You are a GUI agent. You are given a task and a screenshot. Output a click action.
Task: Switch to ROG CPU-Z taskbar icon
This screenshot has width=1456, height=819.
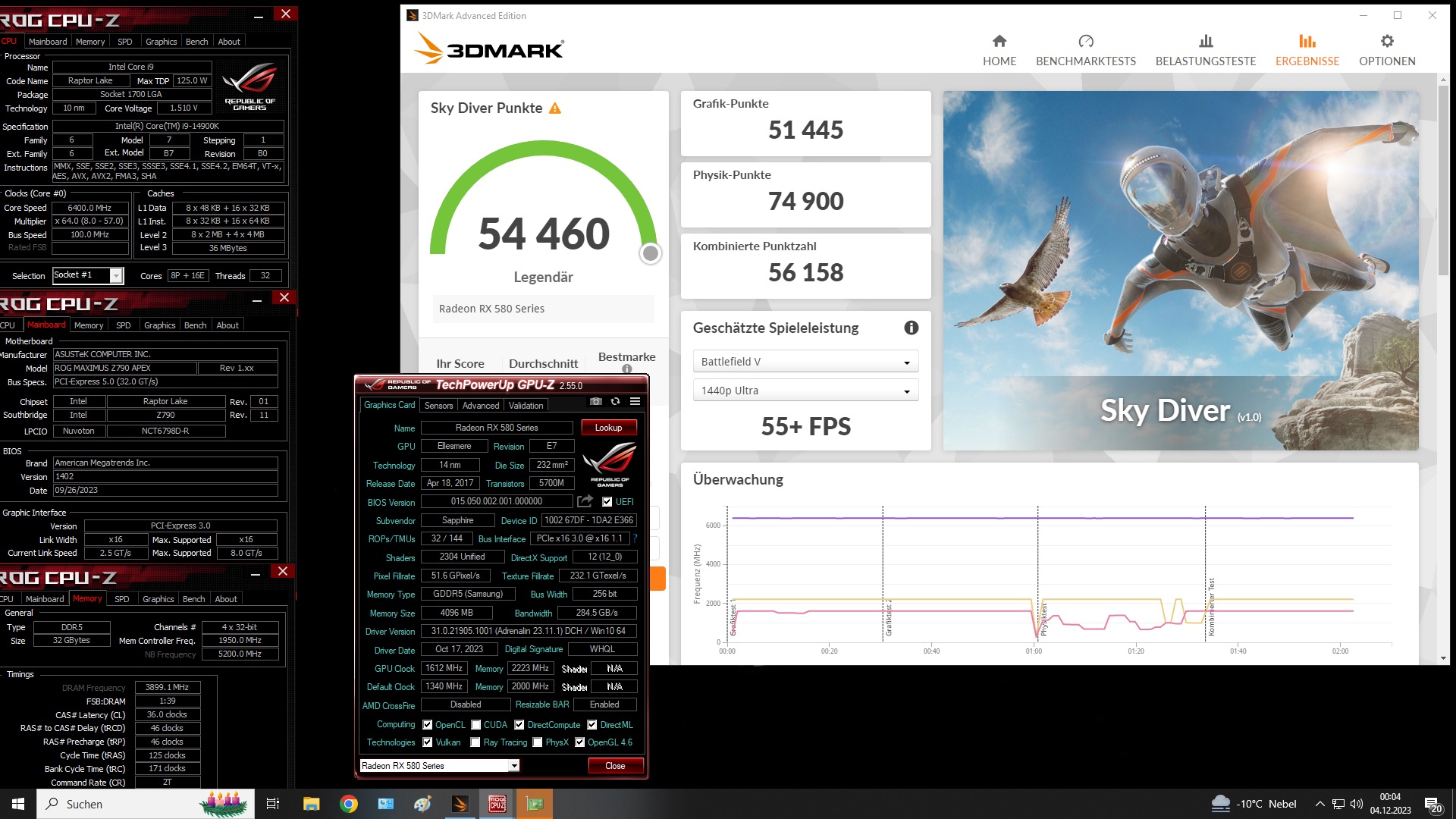497,804
